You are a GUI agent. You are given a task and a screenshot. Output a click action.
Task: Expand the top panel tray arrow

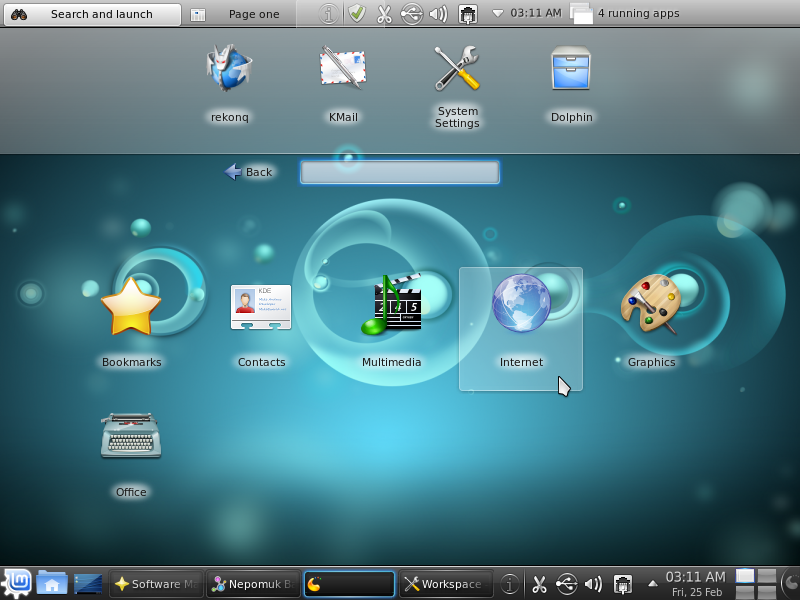coord(496,13)
